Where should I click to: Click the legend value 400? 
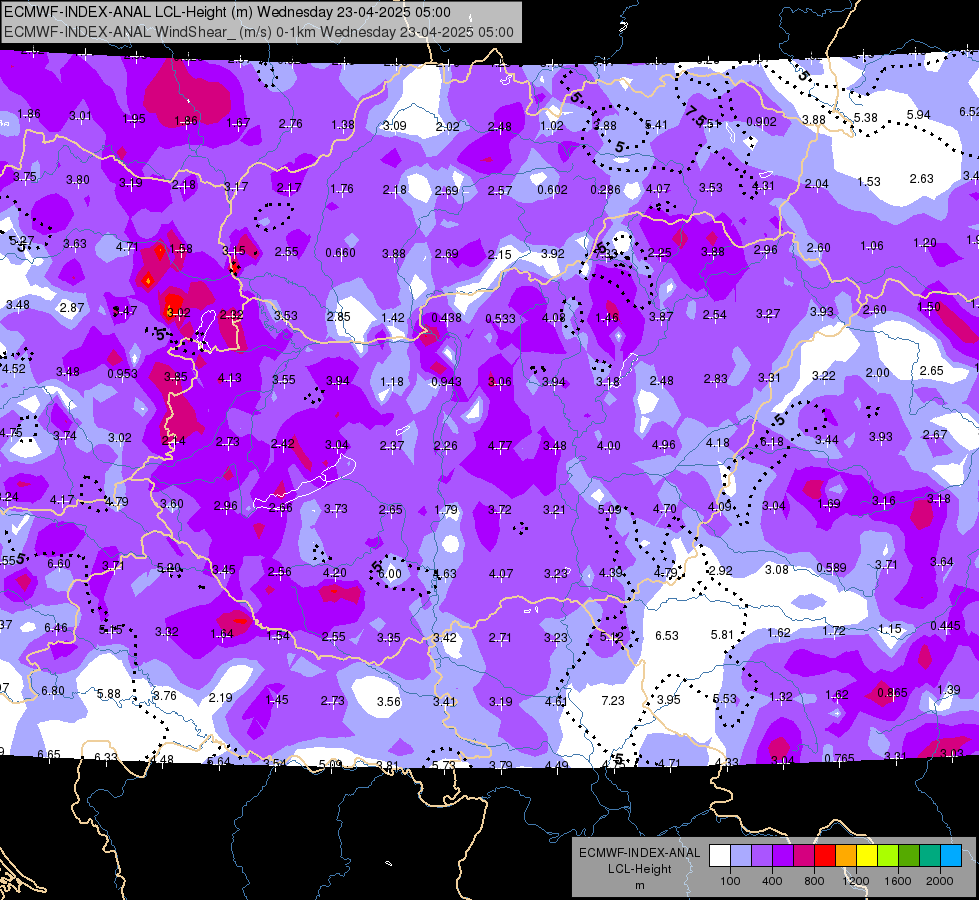tap(772, 881)
